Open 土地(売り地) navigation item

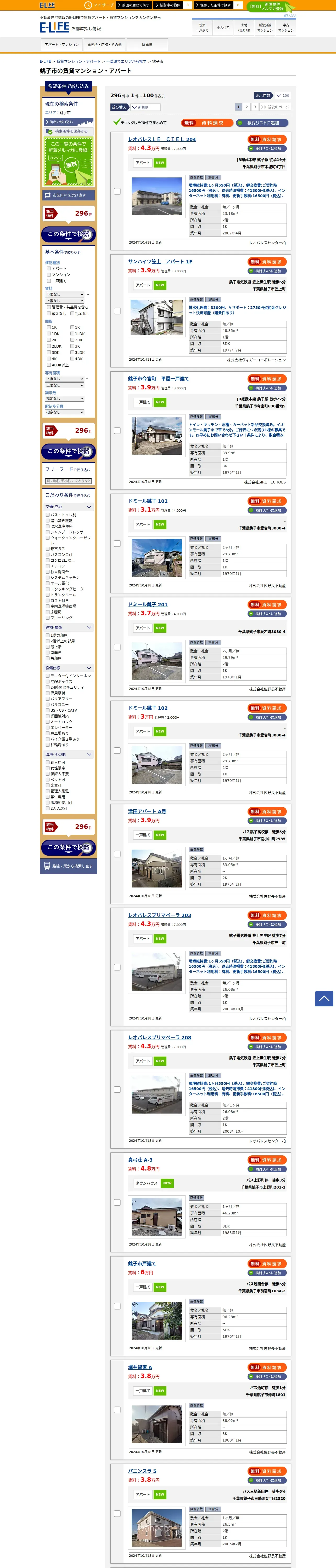pyautogui.click(x=244, y=28)
